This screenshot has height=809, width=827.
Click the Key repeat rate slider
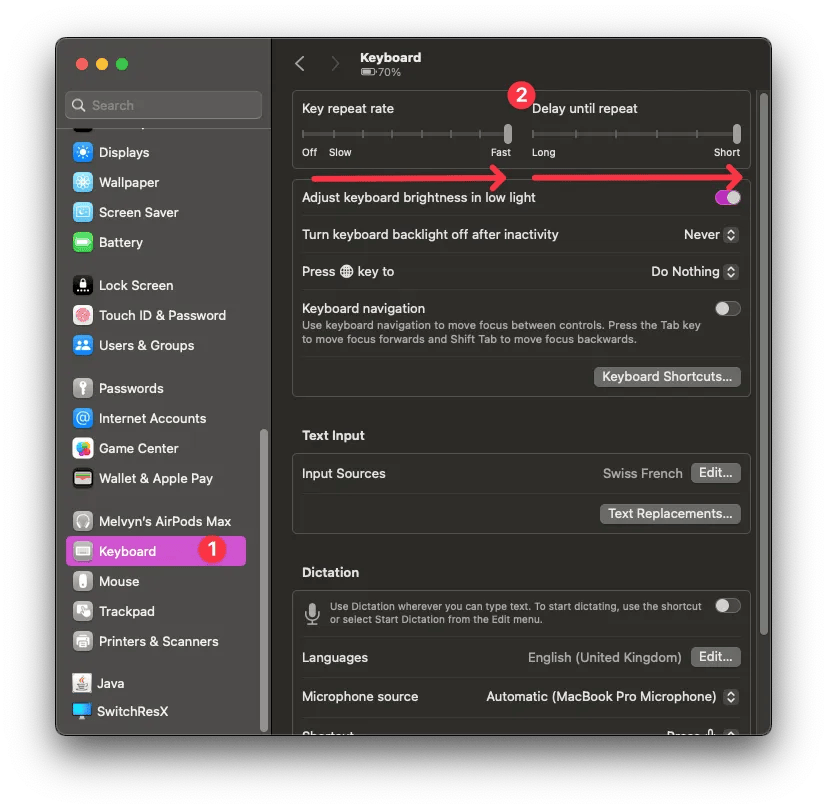pyautogui.click(x=407, y=133)
